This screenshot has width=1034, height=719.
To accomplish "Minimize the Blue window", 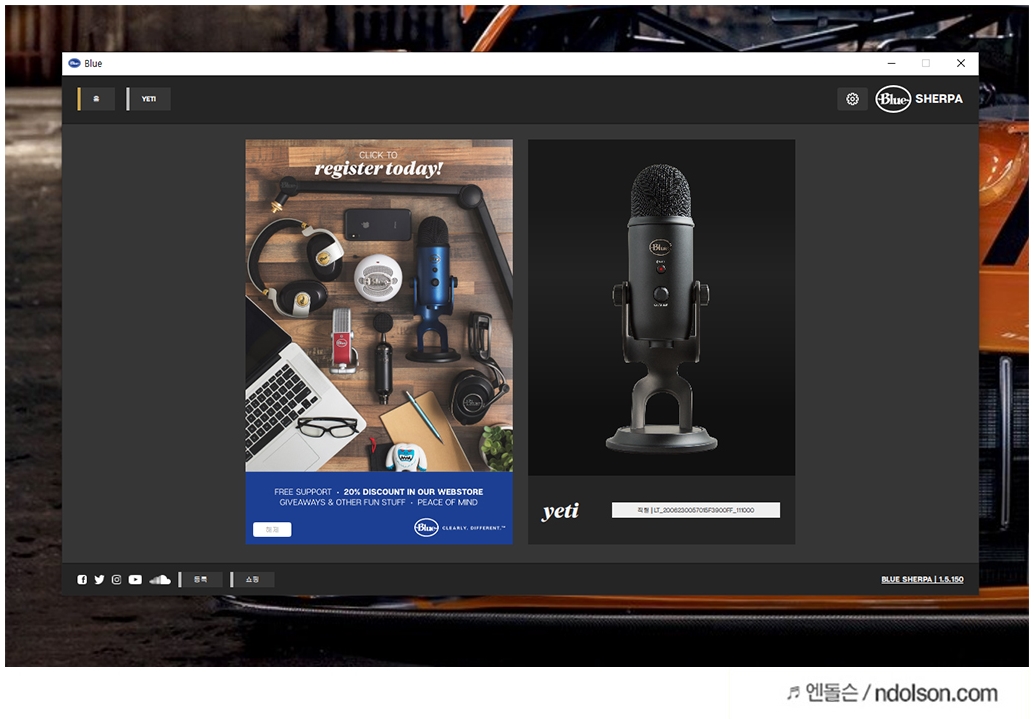I will (x=892, y=63).
